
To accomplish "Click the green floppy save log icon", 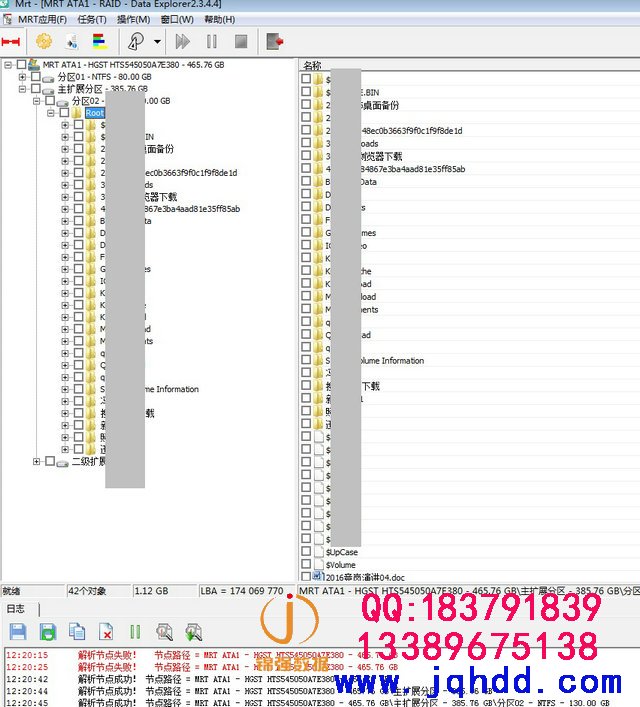I will (x=48, y=632).
